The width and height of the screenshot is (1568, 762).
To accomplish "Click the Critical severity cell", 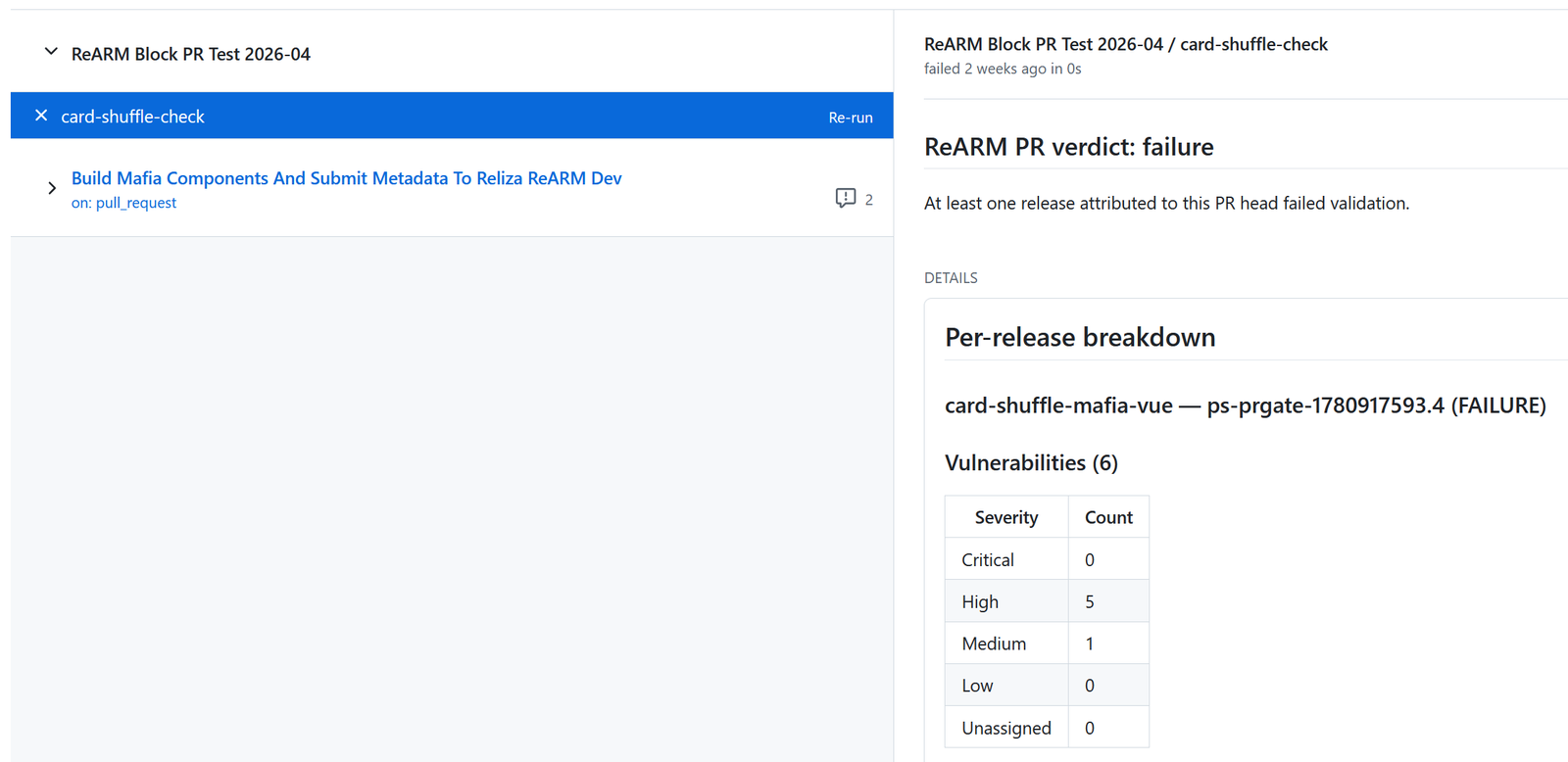I will click(x=1006, y=559).
